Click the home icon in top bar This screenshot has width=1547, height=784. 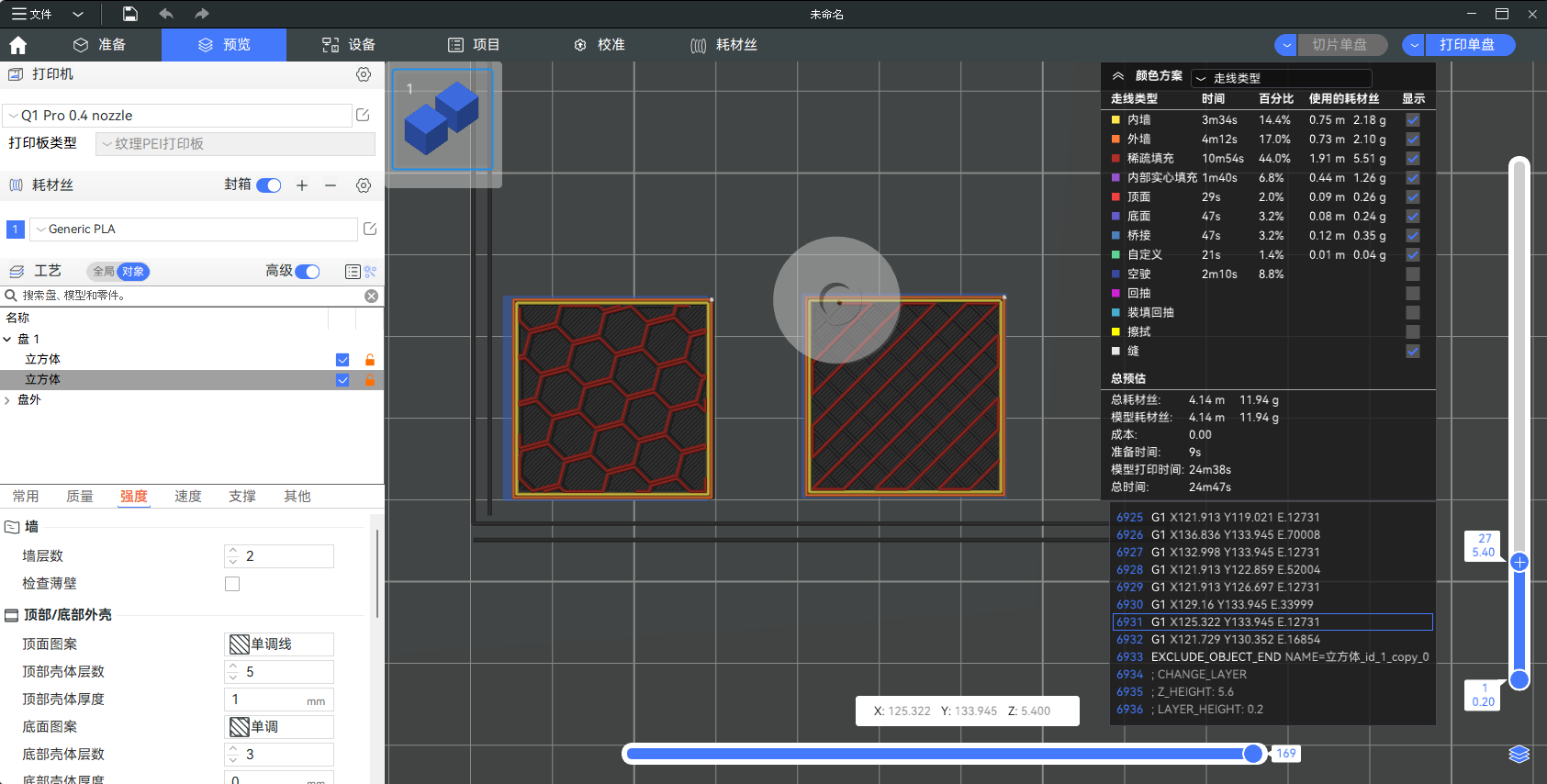(18, 45)
